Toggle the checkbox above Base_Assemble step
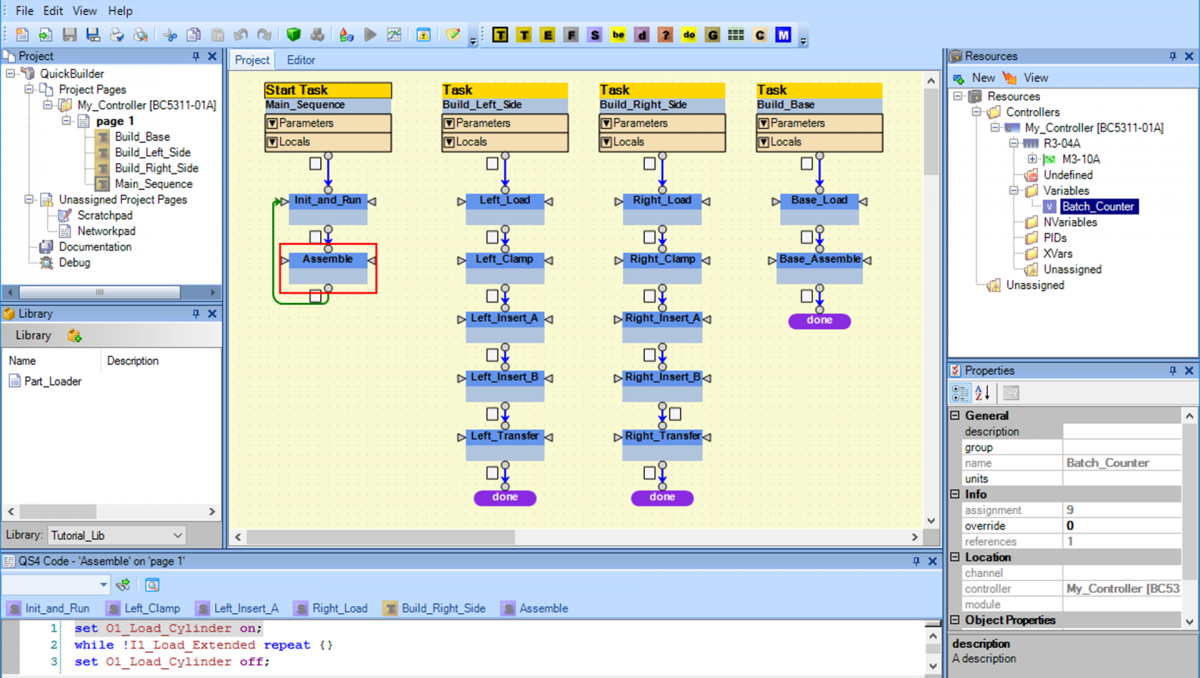This screenshot has height=678, width=1200. tap(806, 238)
